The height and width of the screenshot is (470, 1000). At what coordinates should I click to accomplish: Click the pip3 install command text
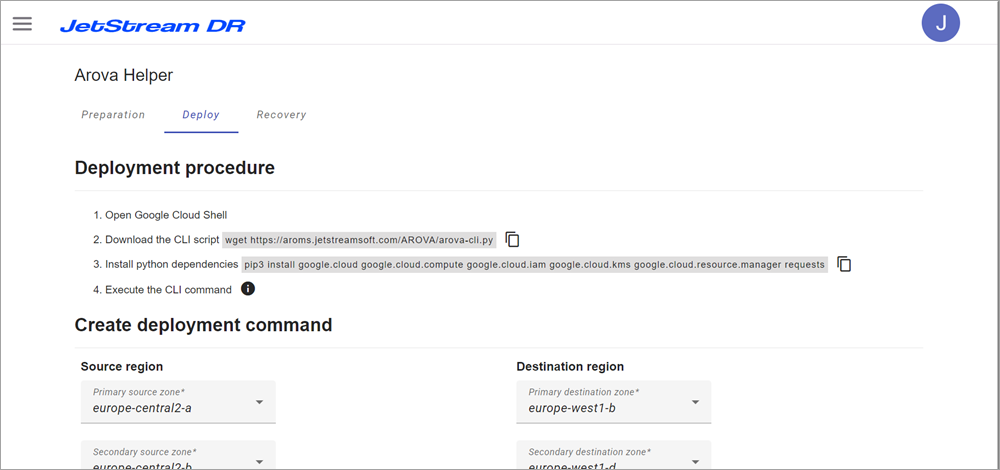point(535,265)
